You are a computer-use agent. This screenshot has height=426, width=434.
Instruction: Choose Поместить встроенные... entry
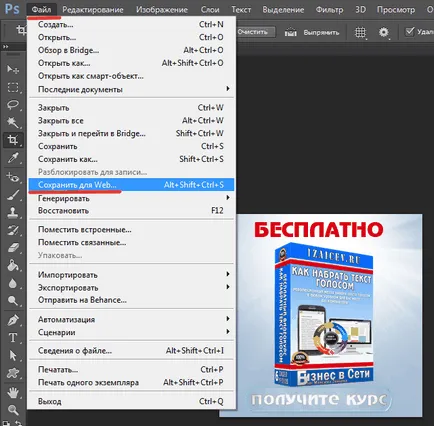[131, 230]
